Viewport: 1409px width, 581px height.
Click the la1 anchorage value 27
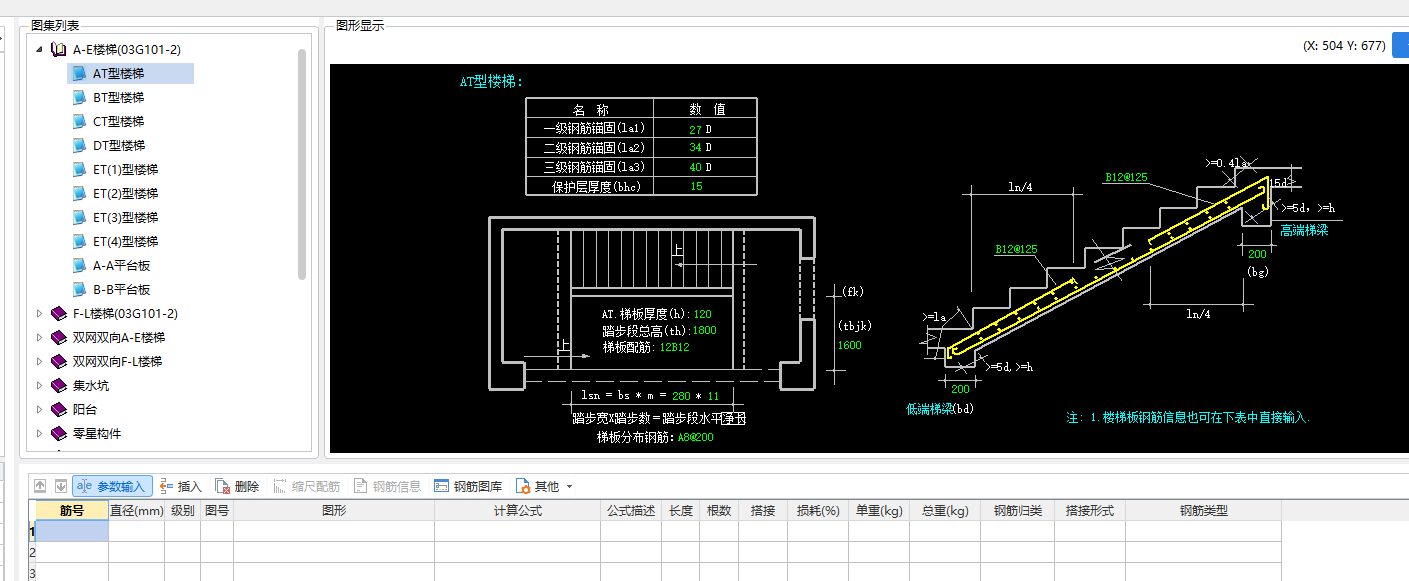pyautogui.click(x=695, y=129)
